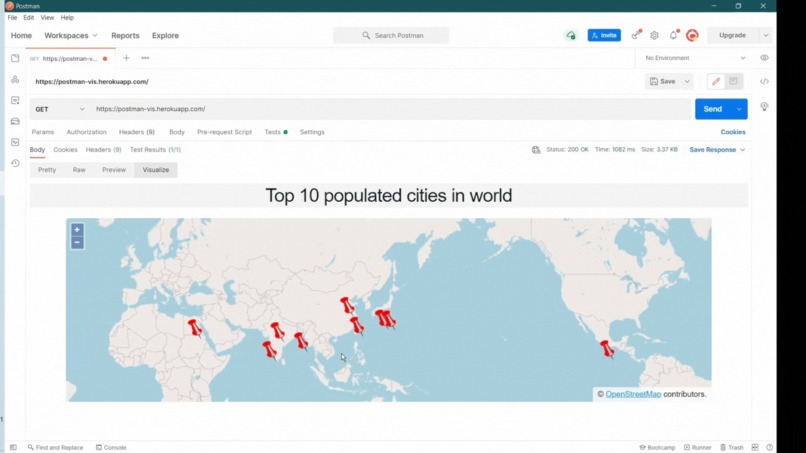
Task: Focus the Search Postman box
Action: [391, 35]
